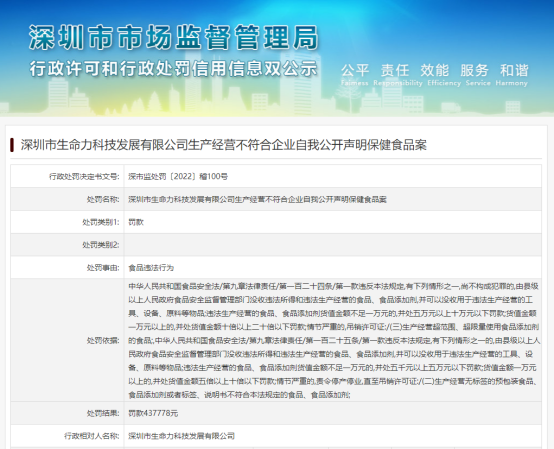554x449 pixels.
Task: Click the 食品违法行为 value
Action: (151, 268)
